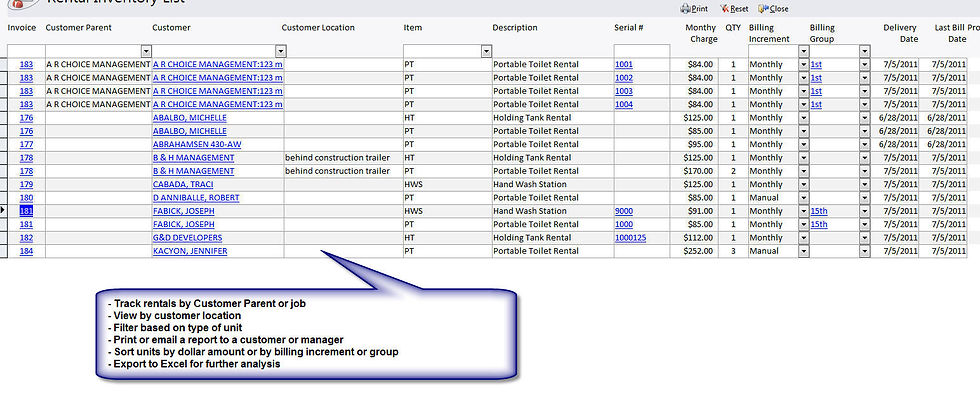Open serial number 9000 link
The height and width of the screenshot is (413, 980).
624,211
